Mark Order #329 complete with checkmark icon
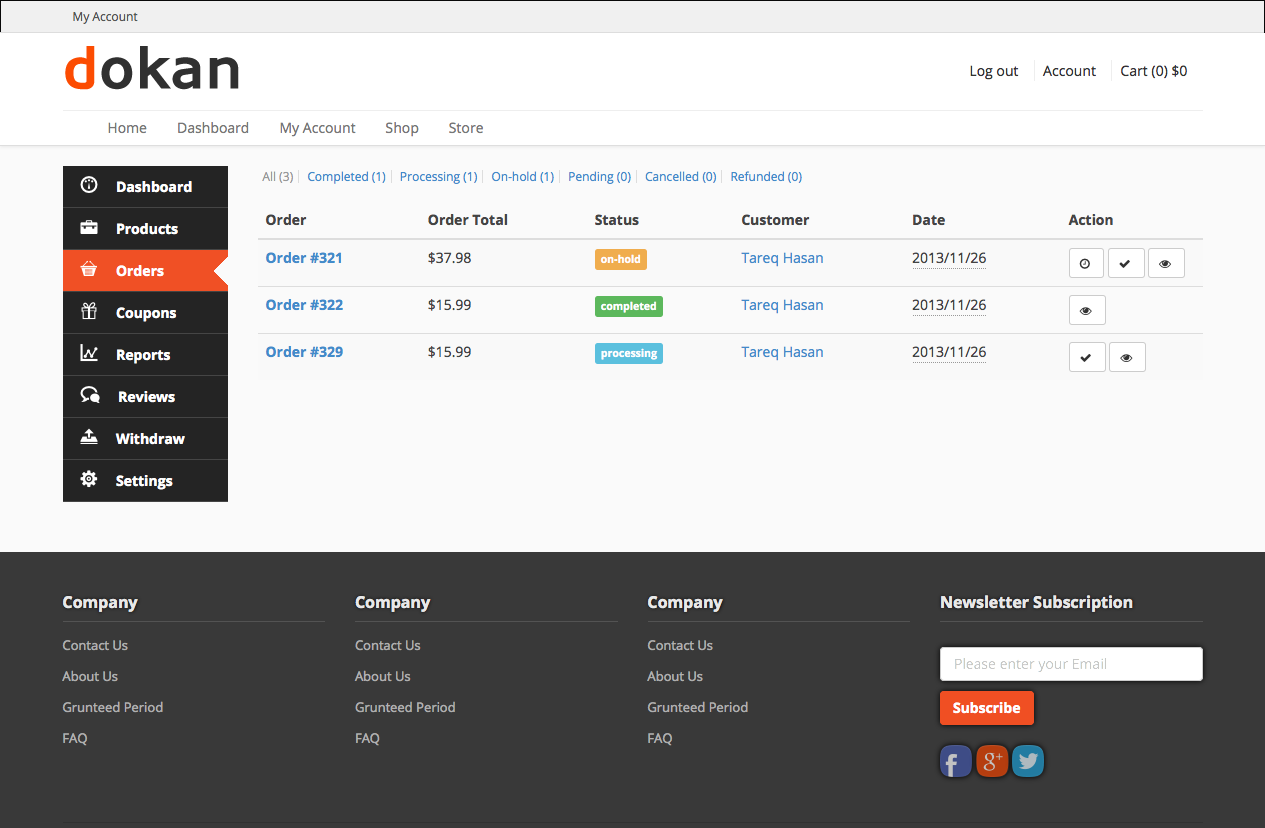This screenshot has height=828, width=1265. [1087, 357]
